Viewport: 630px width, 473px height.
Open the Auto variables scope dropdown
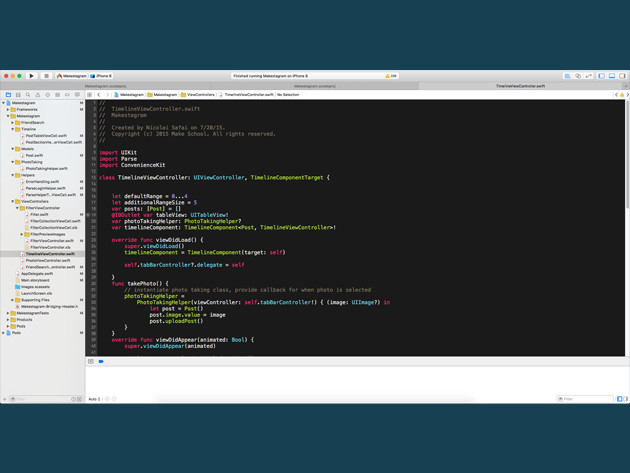pyautogui.click(x=94, y=399)
